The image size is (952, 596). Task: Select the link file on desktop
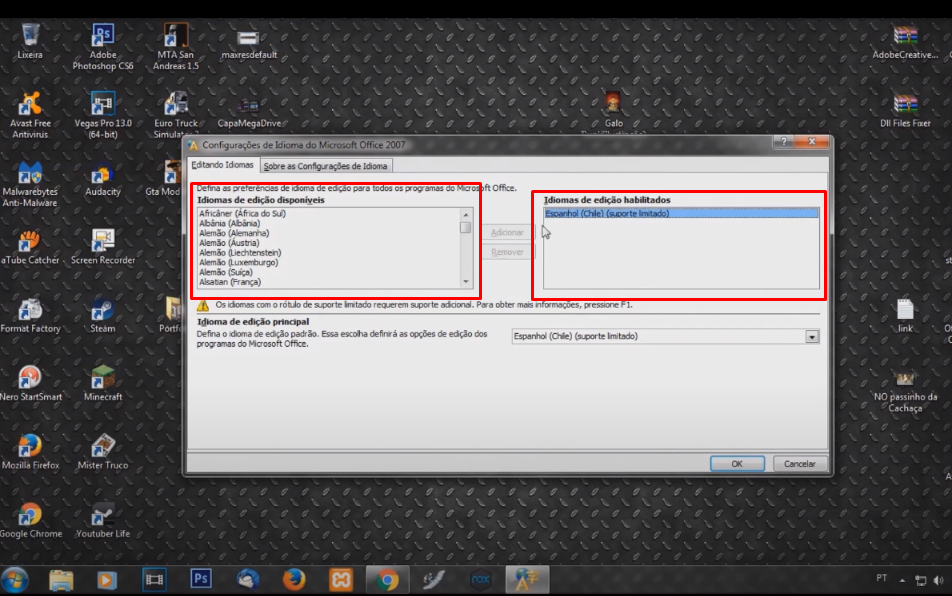pos(905,316)
